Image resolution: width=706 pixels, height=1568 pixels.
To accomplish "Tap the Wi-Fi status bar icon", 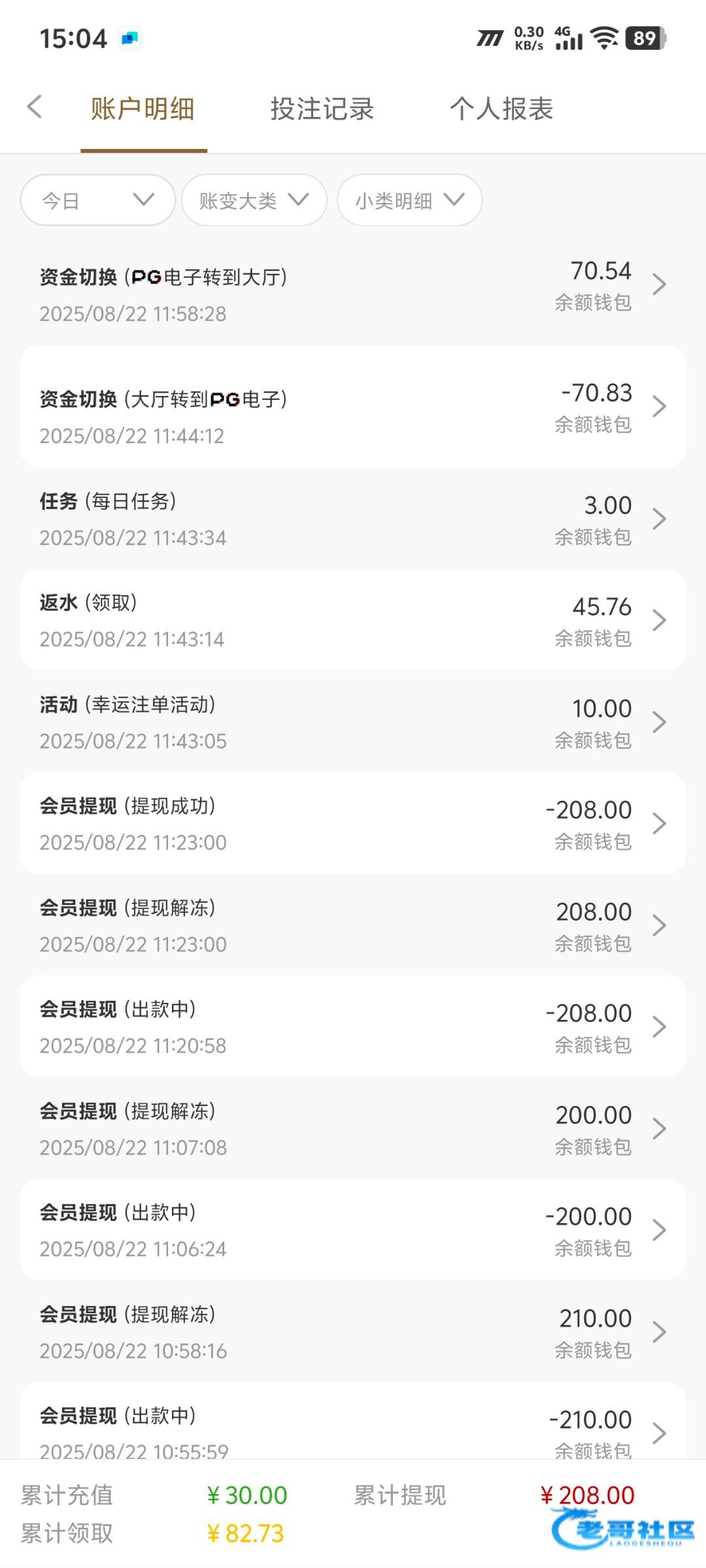I will click(604, 38).
